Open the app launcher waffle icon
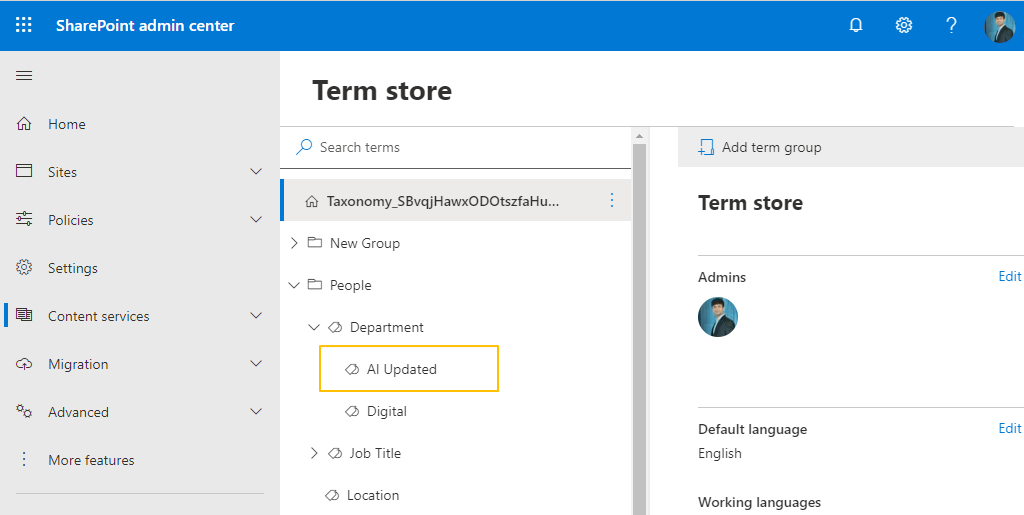The height and width of the screenshot is (515, 1024). [x=24, y=25]
